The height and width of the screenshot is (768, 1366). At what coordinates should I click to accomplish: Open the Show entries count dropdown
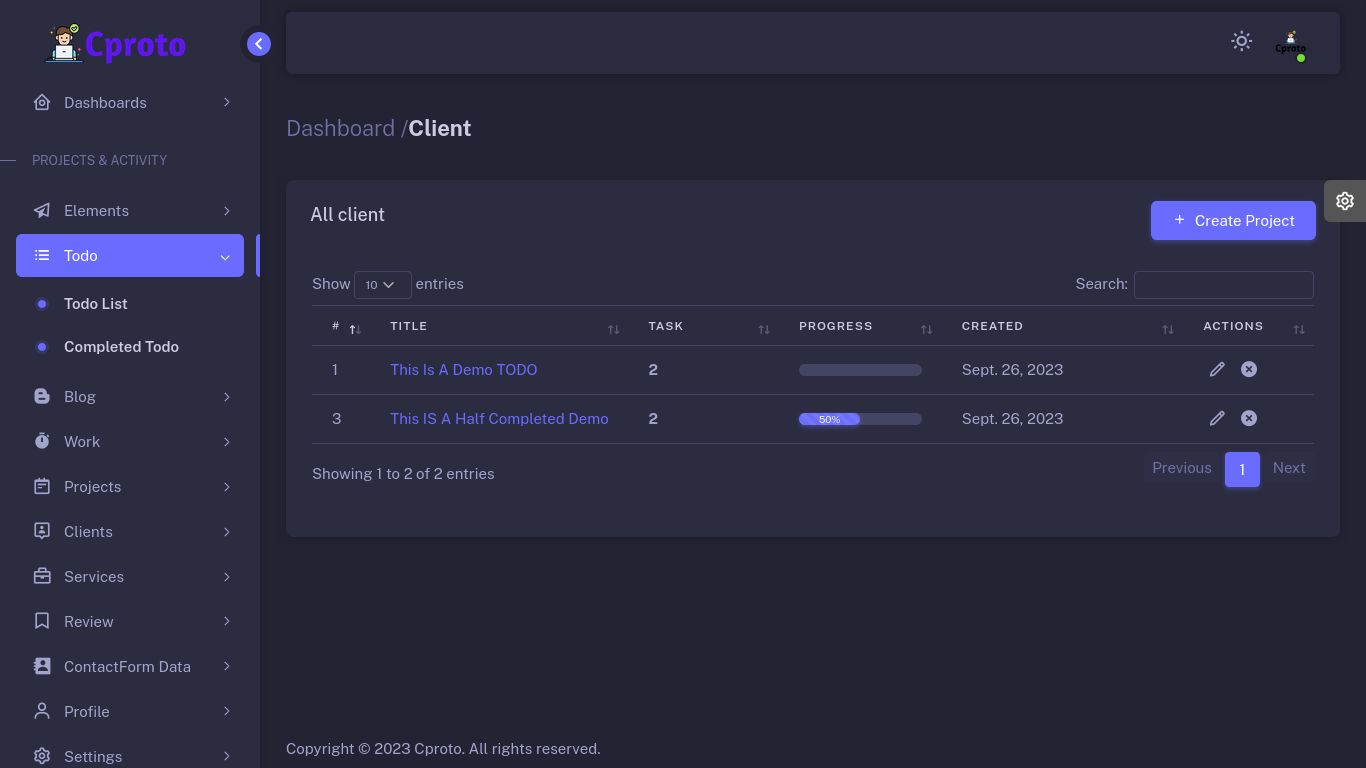pyautogui.click(x=382, y=285)
